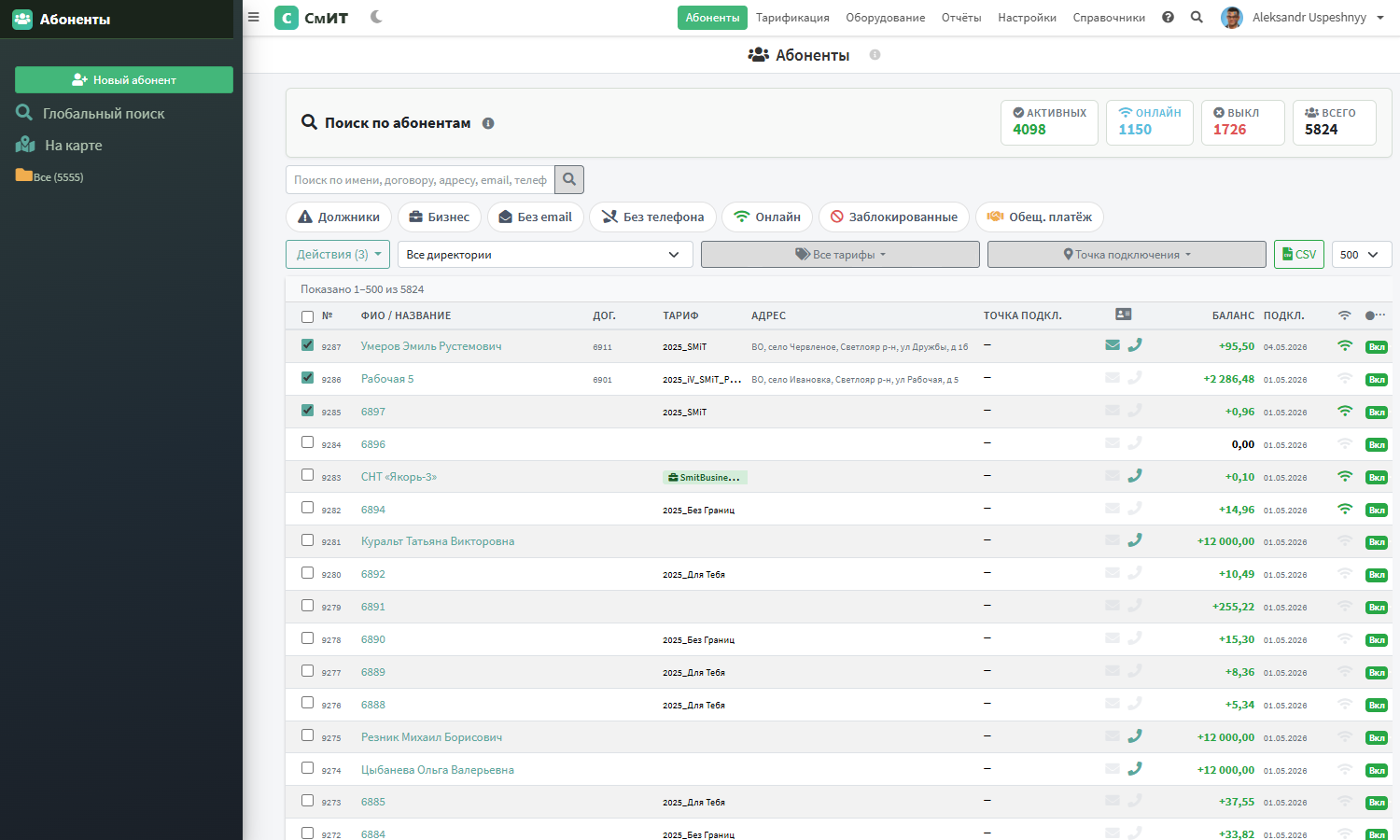Filter by Должники
Viewport: 1400px width, 840px height.
(x=339, y=217)
